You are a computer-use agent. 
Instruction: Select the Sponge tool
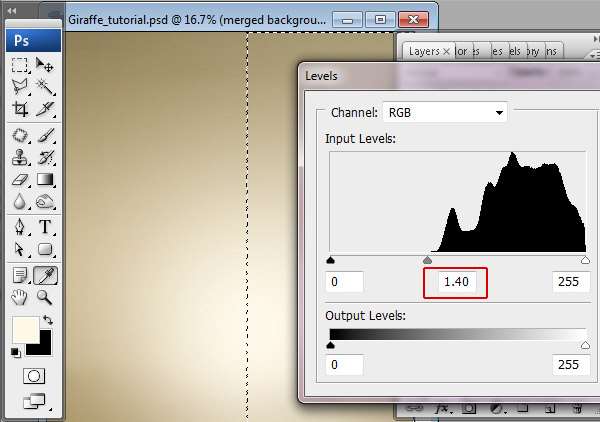(x=45, y=201)
